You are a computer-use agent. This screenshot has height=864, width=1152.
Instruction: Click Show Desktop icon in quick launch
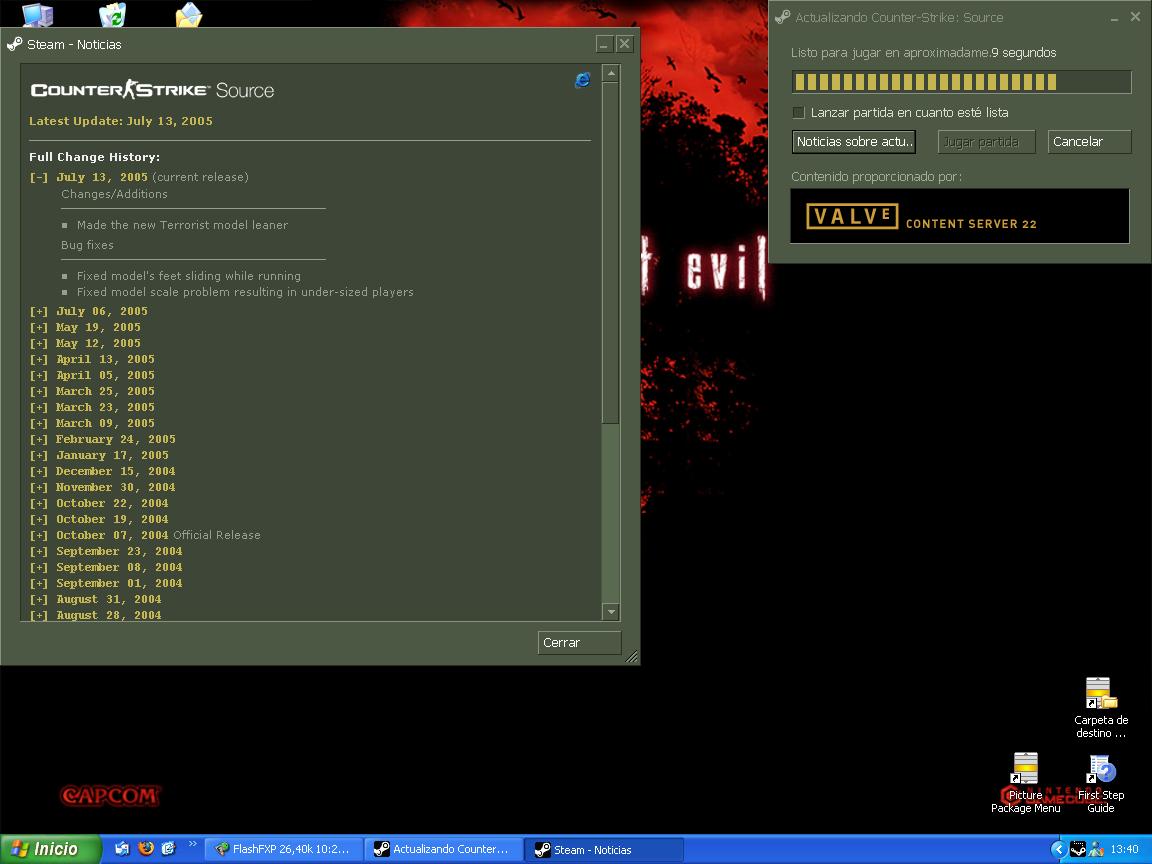point(122,849)
